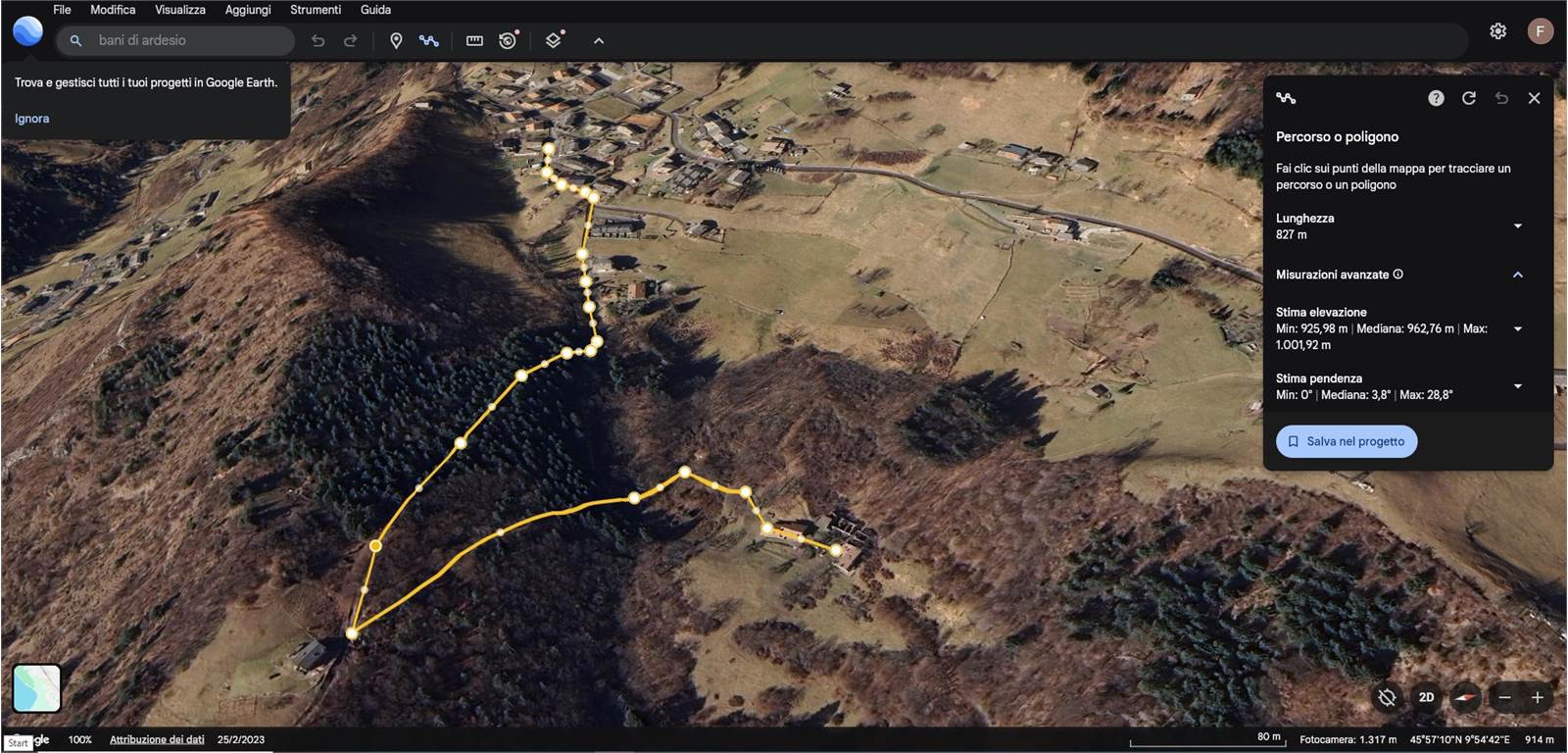Click the add placemark pin icon
This screenshot has width=1568, height=753.
pos(396,40)
